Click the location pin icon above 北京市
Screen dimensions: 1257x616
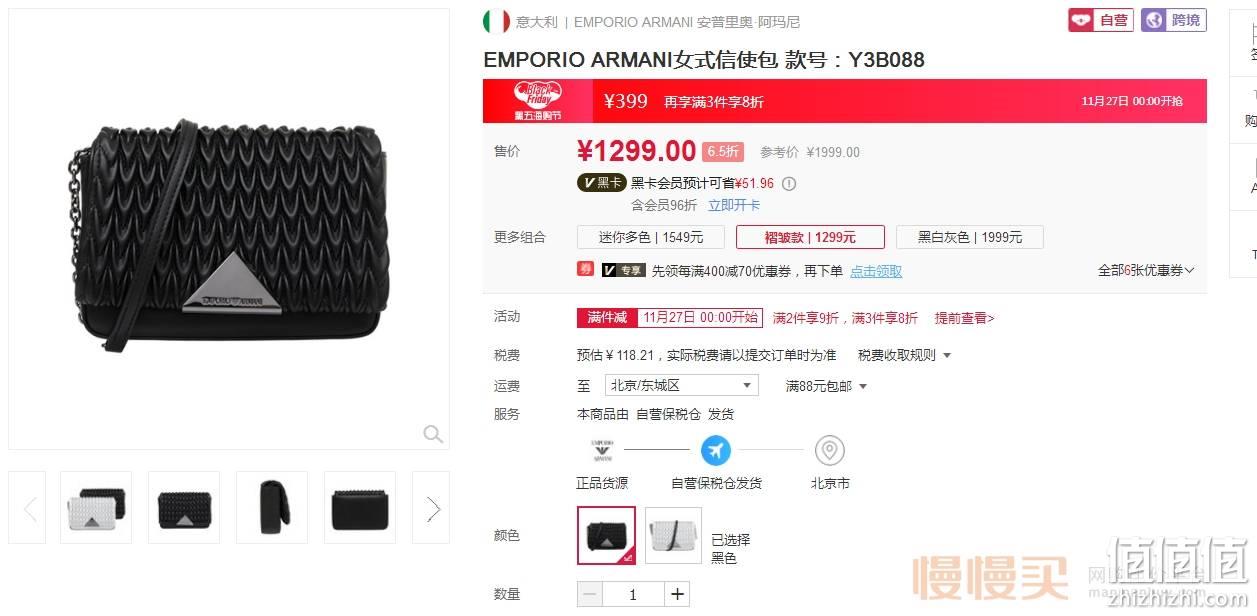click(830, 451)
